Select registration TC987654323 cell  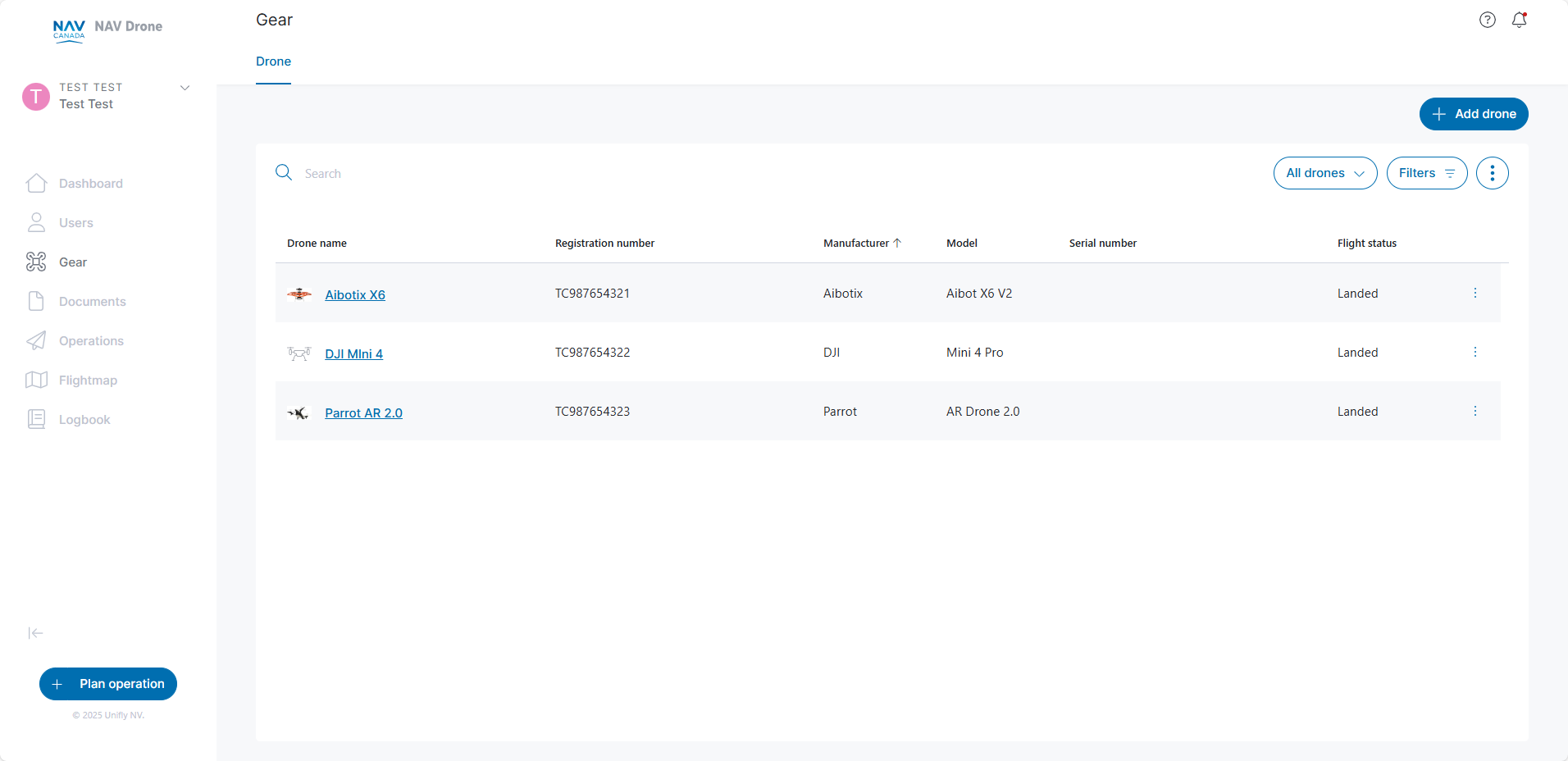592,412
